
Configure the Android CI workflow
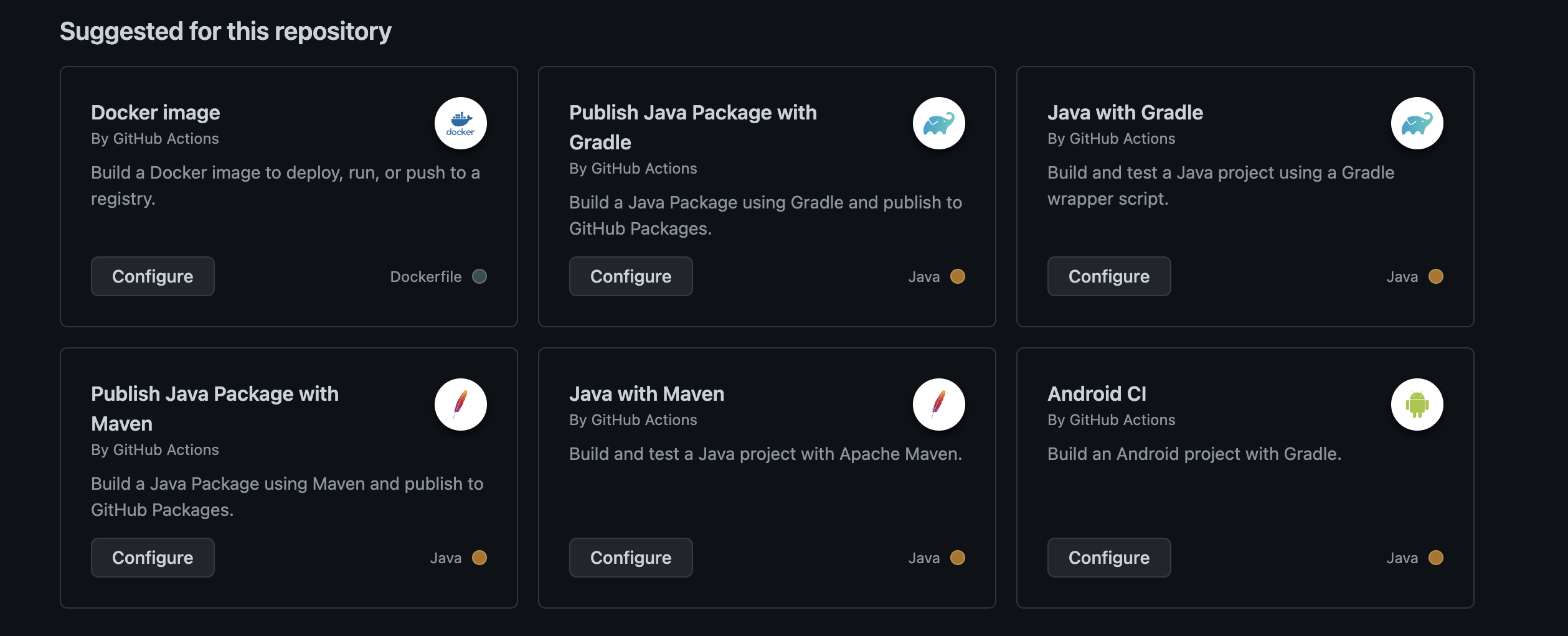point(1109,558)
